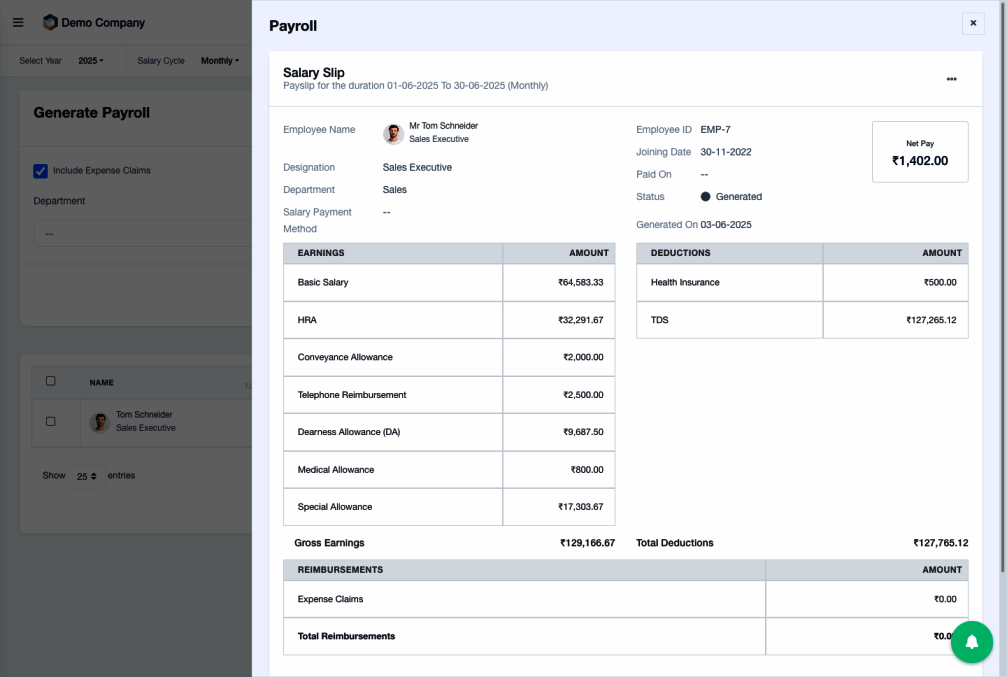Tick the select-all checkbox in the table header

51,381
